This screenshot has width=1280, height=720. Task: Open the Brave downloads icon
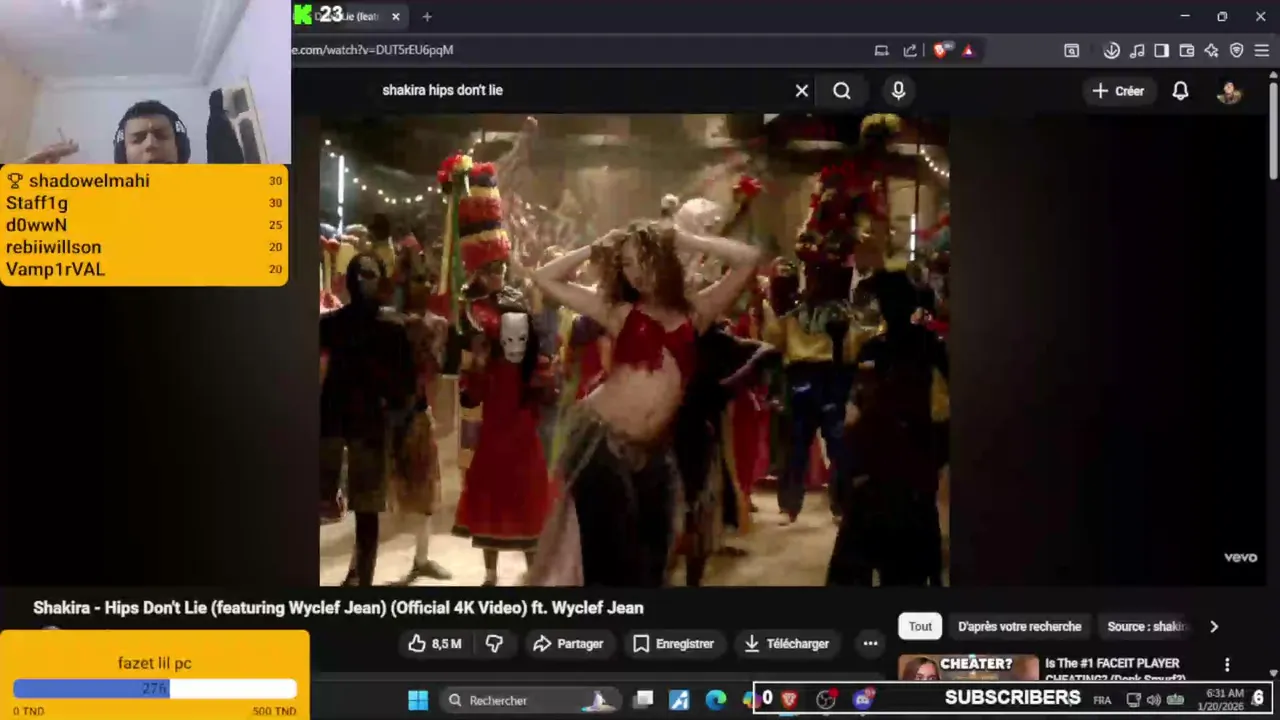1111,50
